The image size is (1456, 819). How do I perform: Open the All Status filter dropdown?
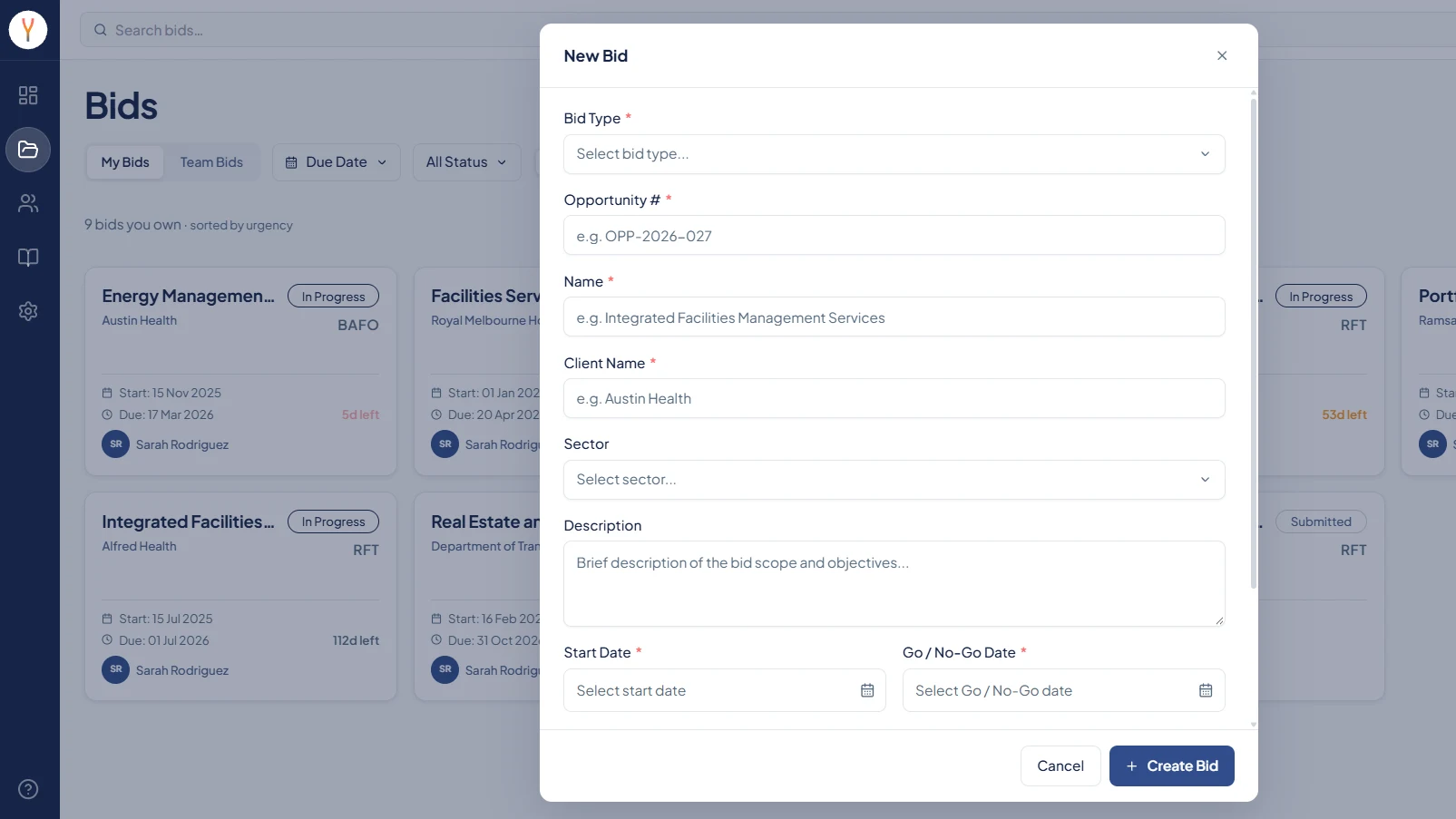click(x=467, y=162)
